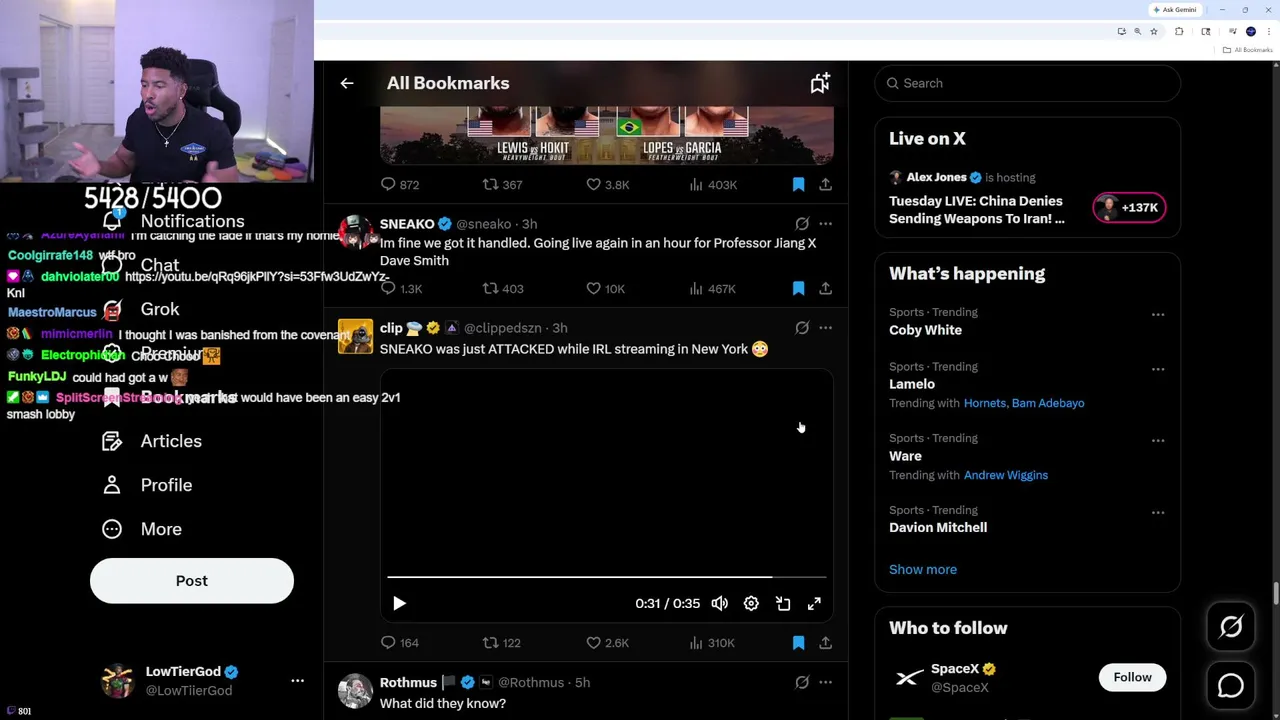The image size is (1280, 720).
Task: Play the SNEAKO attacked video
Action: 399,603
